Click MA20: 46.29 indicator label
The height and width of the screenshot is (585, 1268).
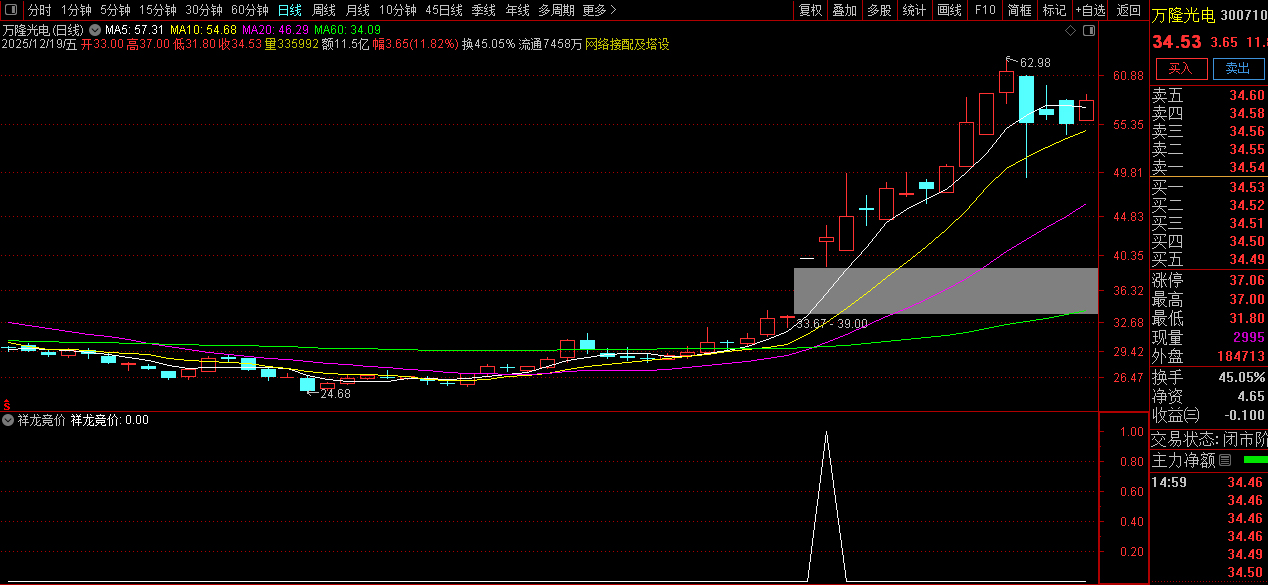pyautogui.click(x=275, y=31)
